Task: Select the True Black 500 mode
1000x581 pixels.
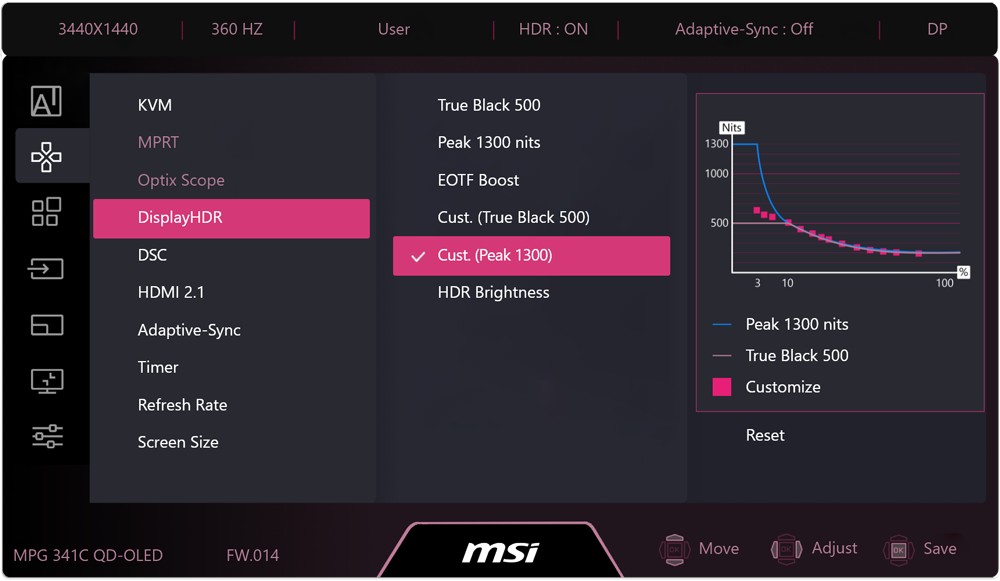Action: point(487,105)
